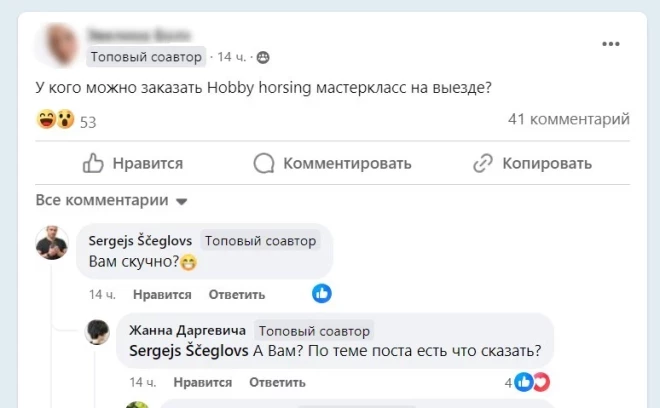Click the thumbs-up icon on the post
The height and width of the screenshot is (408, 660).
click(93, 163)
